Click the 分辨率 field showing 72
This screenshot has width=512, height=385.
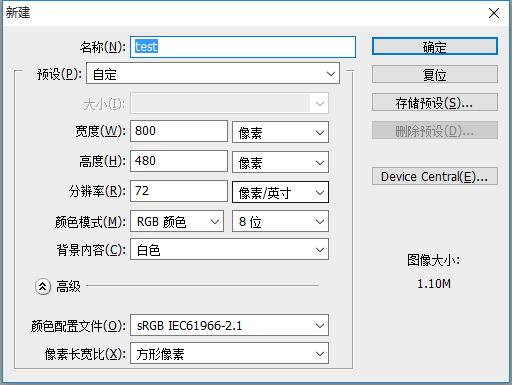pos(179,191)
